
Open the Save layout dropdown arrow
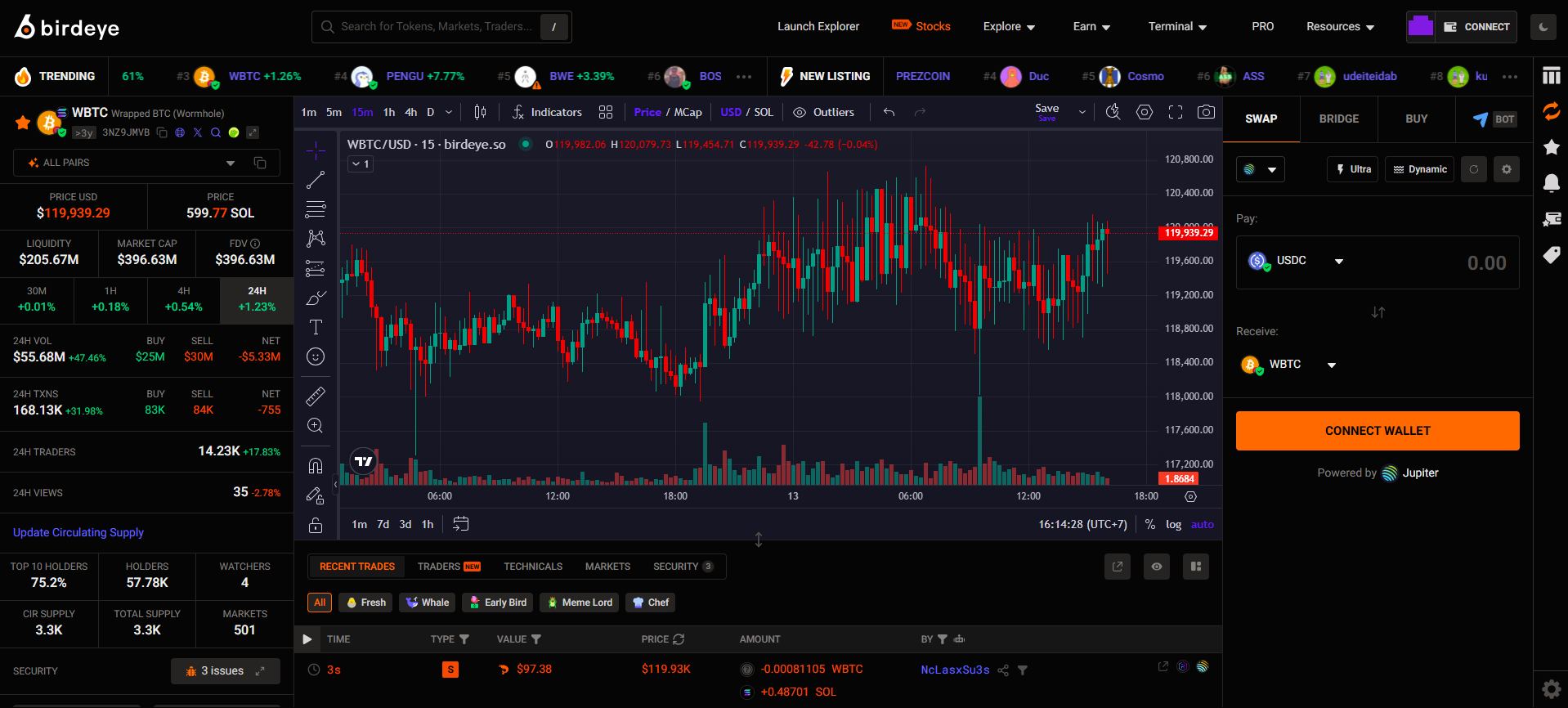1082,112
